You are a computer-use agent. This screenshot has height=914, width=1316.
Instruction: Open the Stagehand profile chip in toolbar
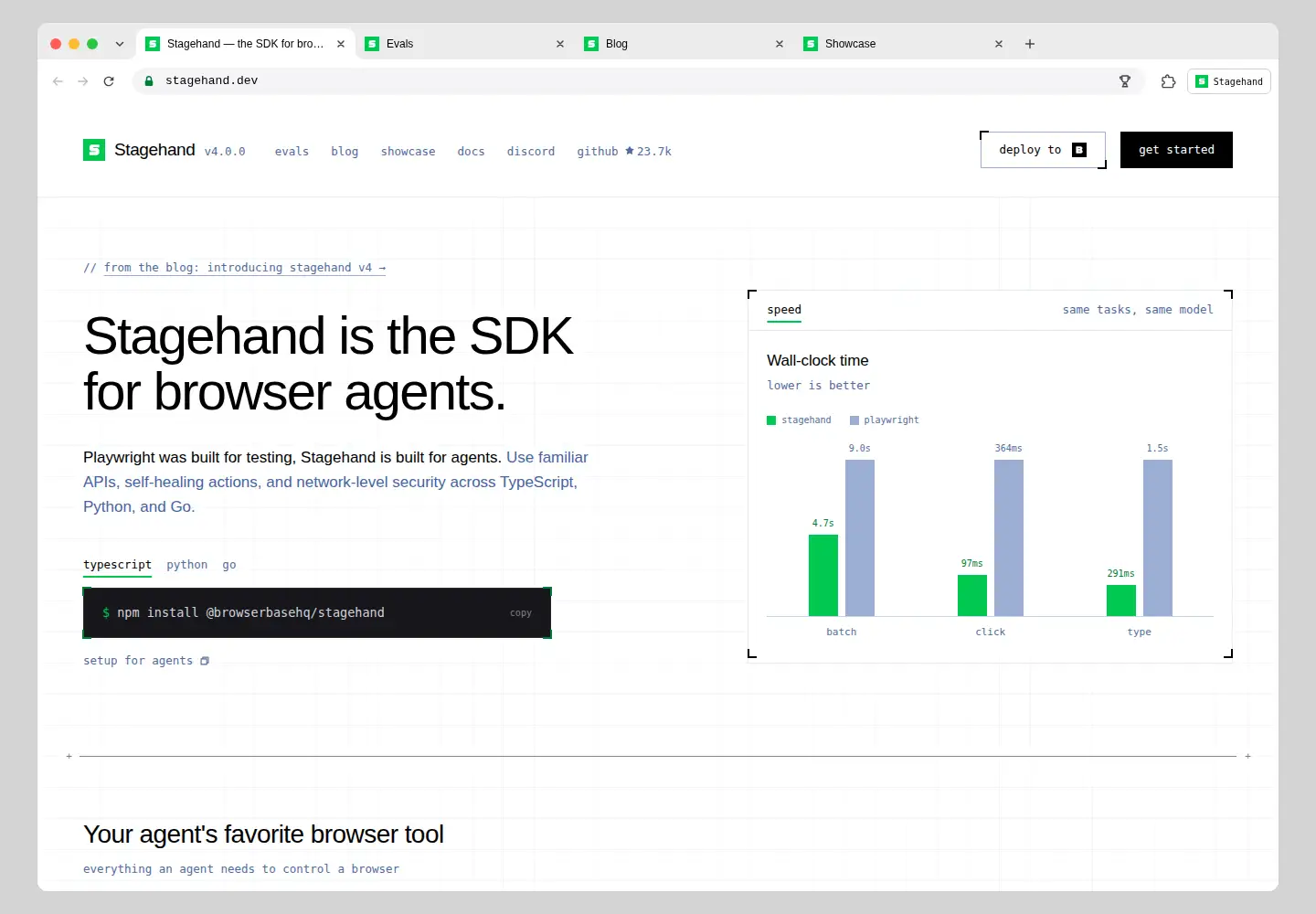point(1229,81)
